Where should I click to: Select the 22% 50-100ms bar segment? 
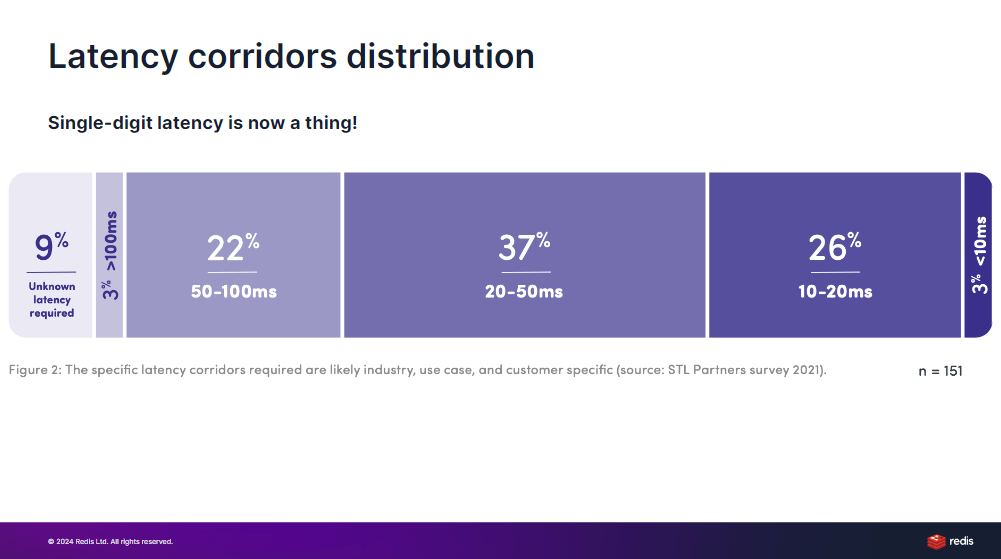[x=234, y=255]
